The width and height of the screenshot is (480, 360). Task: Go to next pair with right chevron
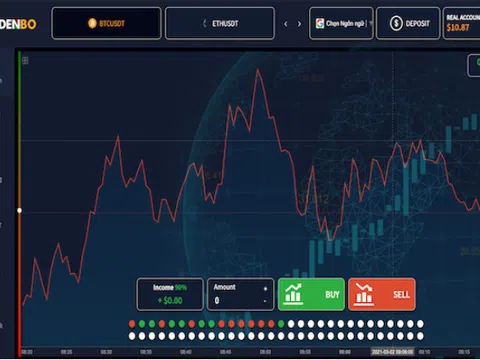click(299, 24)
